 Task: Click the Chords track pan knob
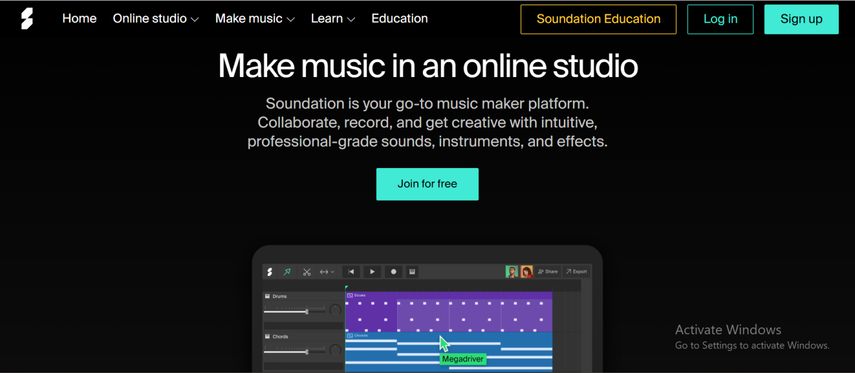(x=335, y=351)
